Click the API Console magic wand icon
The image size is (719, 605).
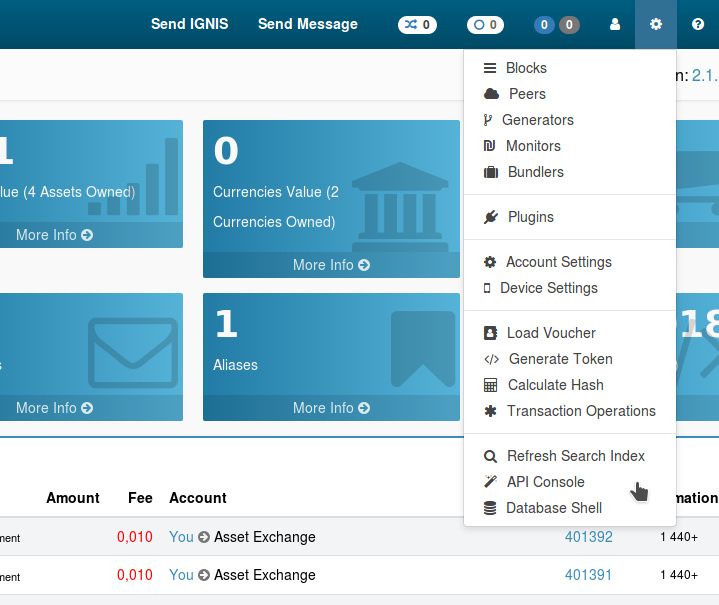click(490, 482)
